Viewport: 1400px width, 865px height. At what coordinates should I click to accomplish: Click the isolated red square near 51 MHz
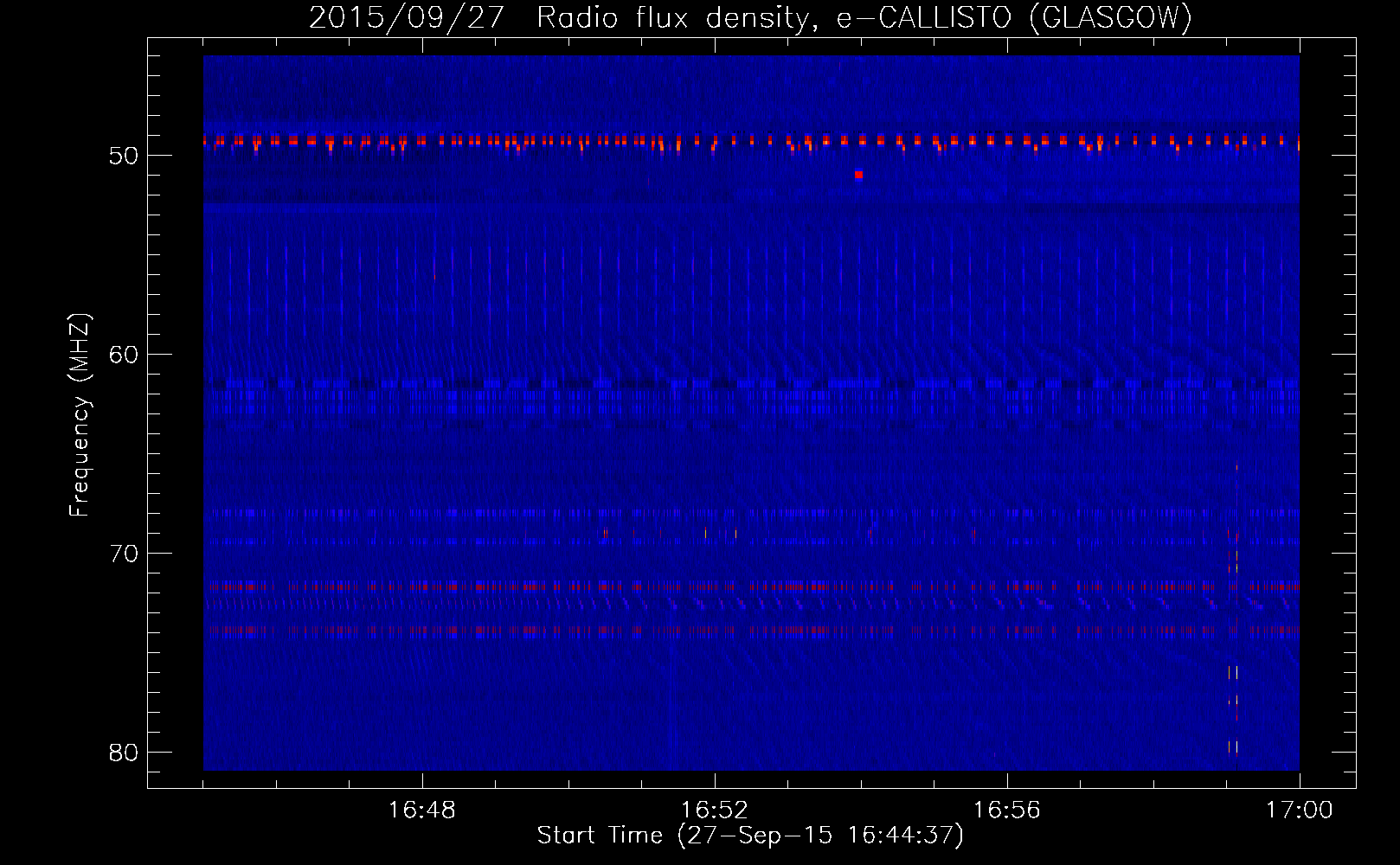click(858, 175)
